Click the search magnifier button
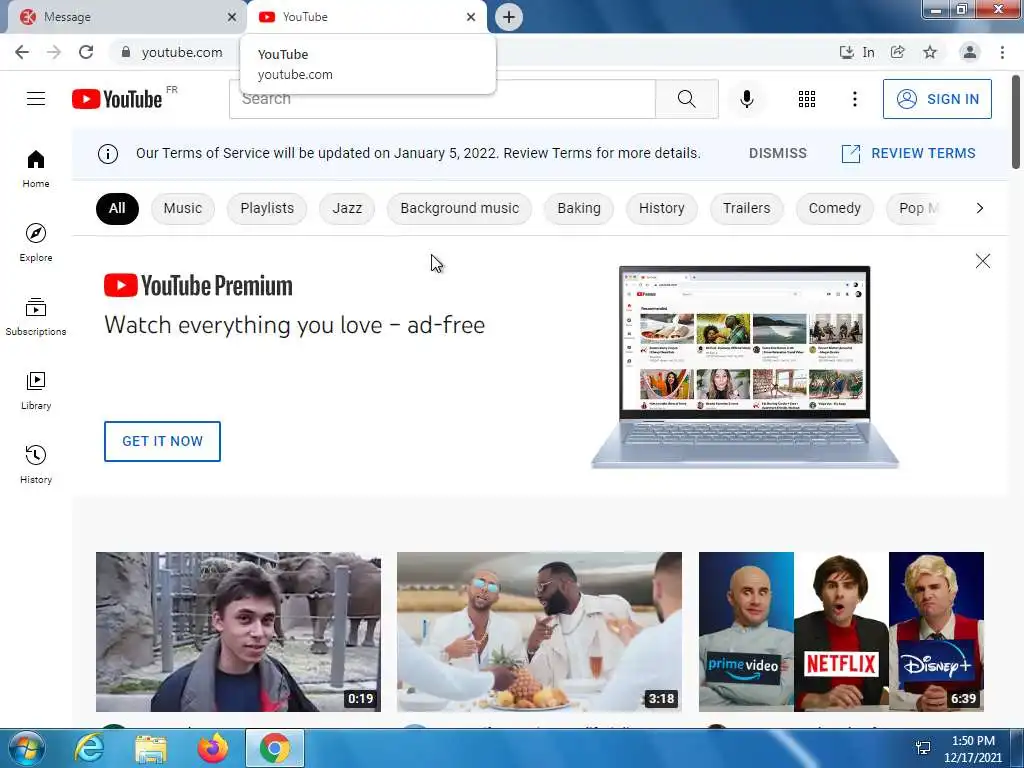This screenshot has height=768, width=1024. pos(686,99)
